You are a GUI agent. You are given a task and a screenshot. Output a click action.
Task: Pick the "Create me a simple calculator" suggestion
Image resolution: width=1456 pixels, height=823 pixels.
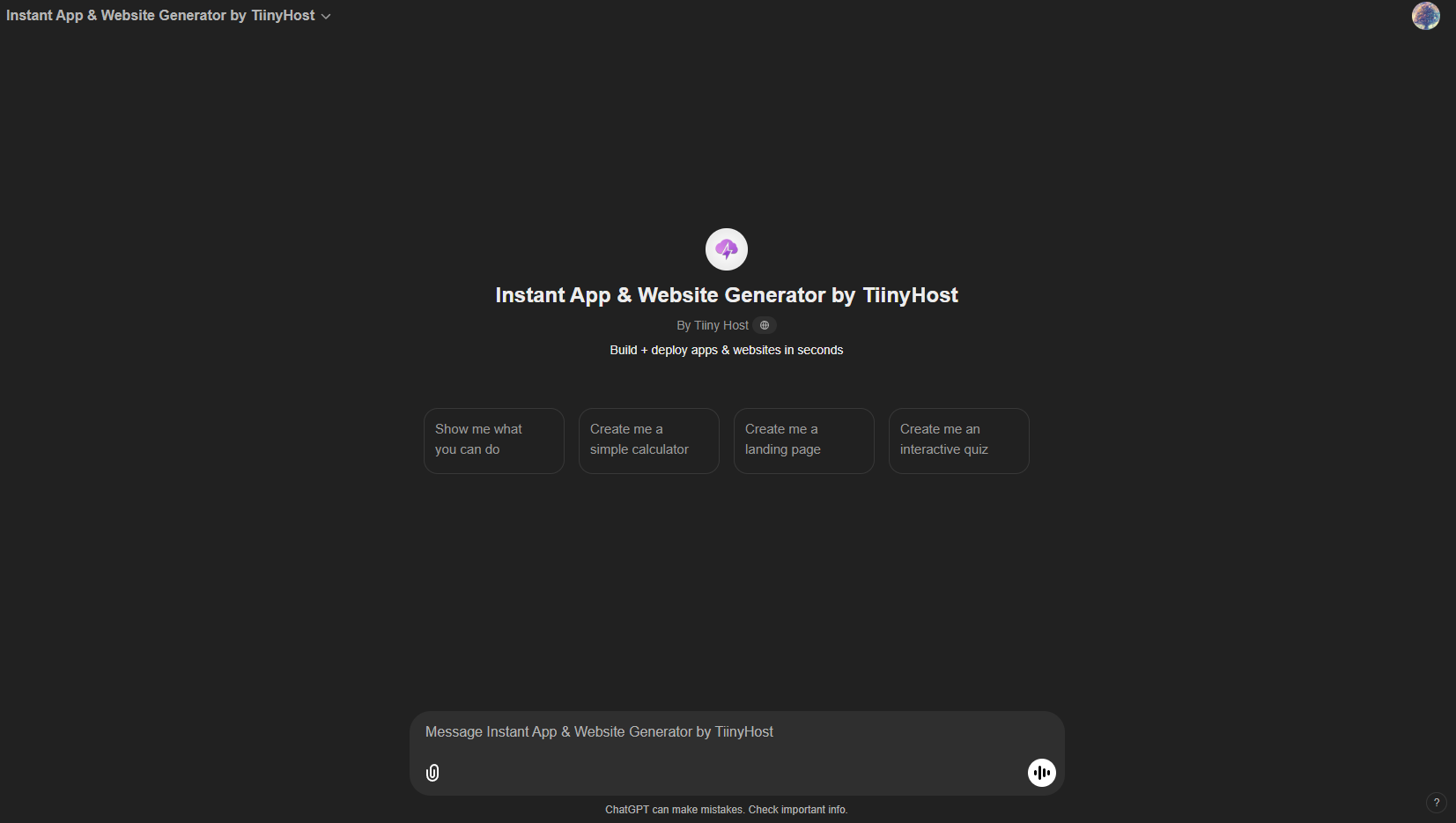pyautogui.click(x=649, y=441)
